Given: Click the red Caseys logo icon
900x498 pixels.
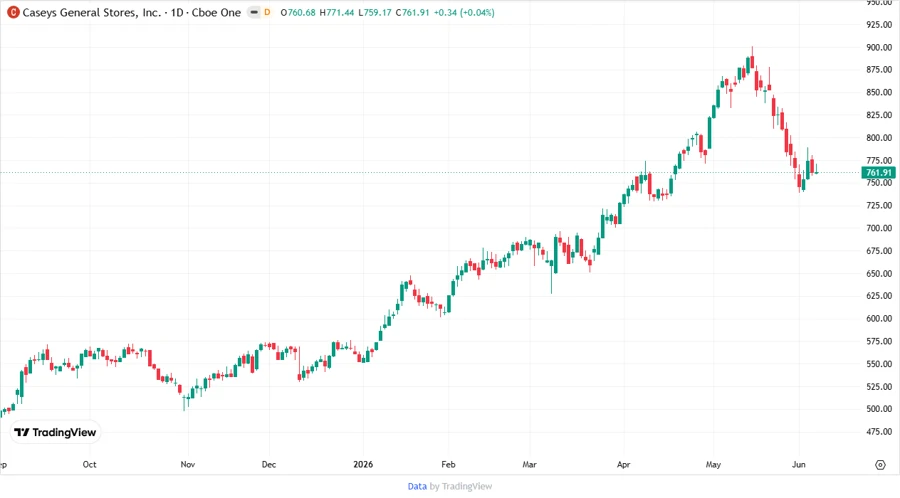Looking at the screenshot, I should pos(13,13).
